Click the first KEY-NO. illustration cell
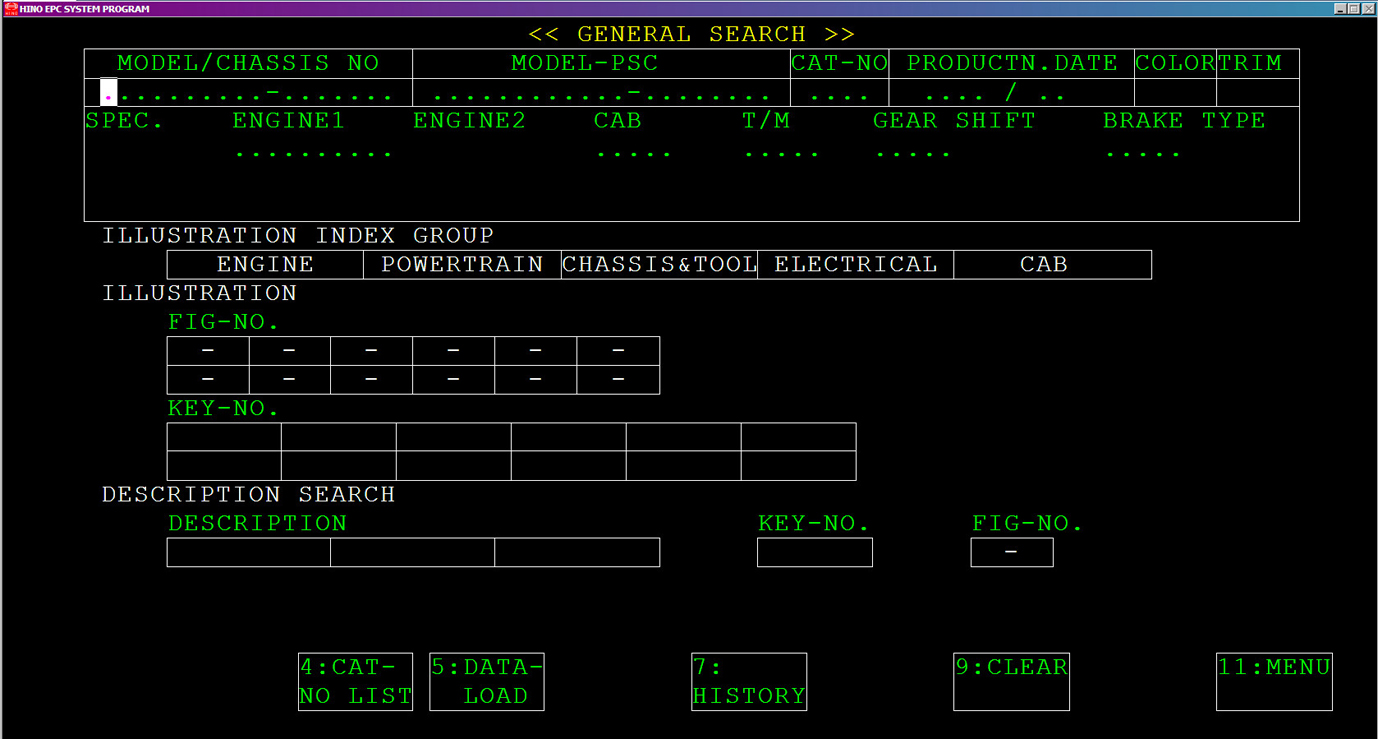 coord(224,437)
